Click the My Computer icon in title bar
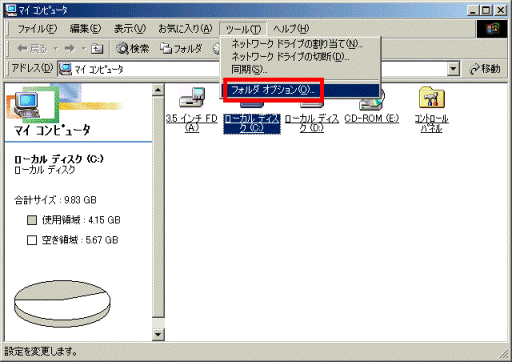This screenshot has width=512, height=362. [11, 10]
